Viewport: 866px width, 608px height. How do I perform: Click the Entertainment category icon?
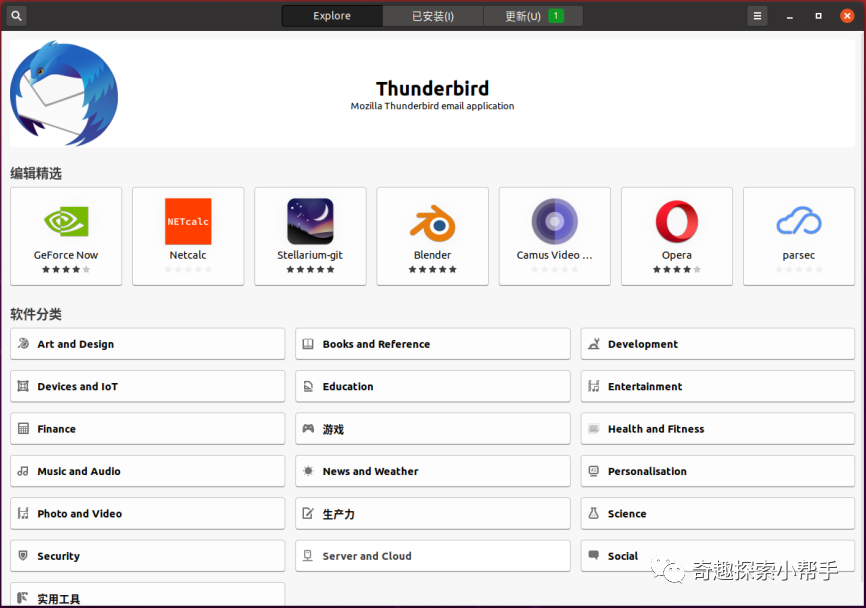pyautogui.click(x=594, y=386)
